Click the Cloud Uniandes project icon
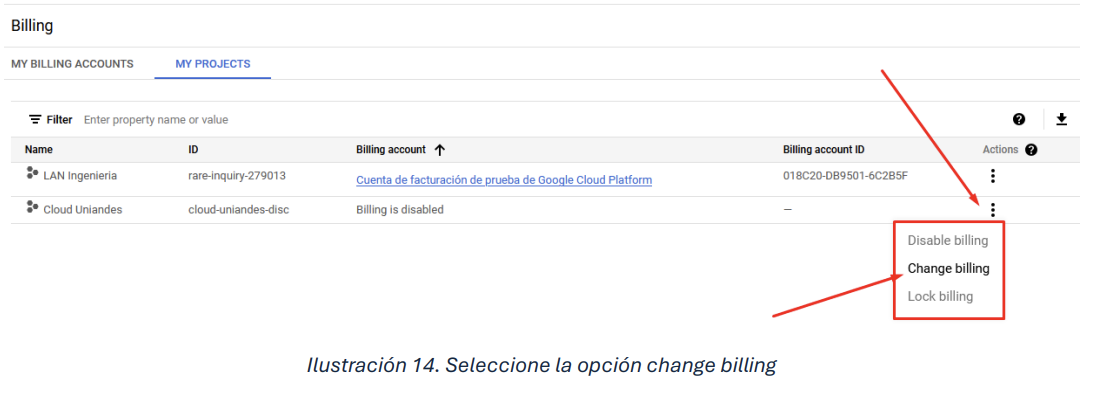Screen dimensions: 1098x396 [x=32, y=207]
